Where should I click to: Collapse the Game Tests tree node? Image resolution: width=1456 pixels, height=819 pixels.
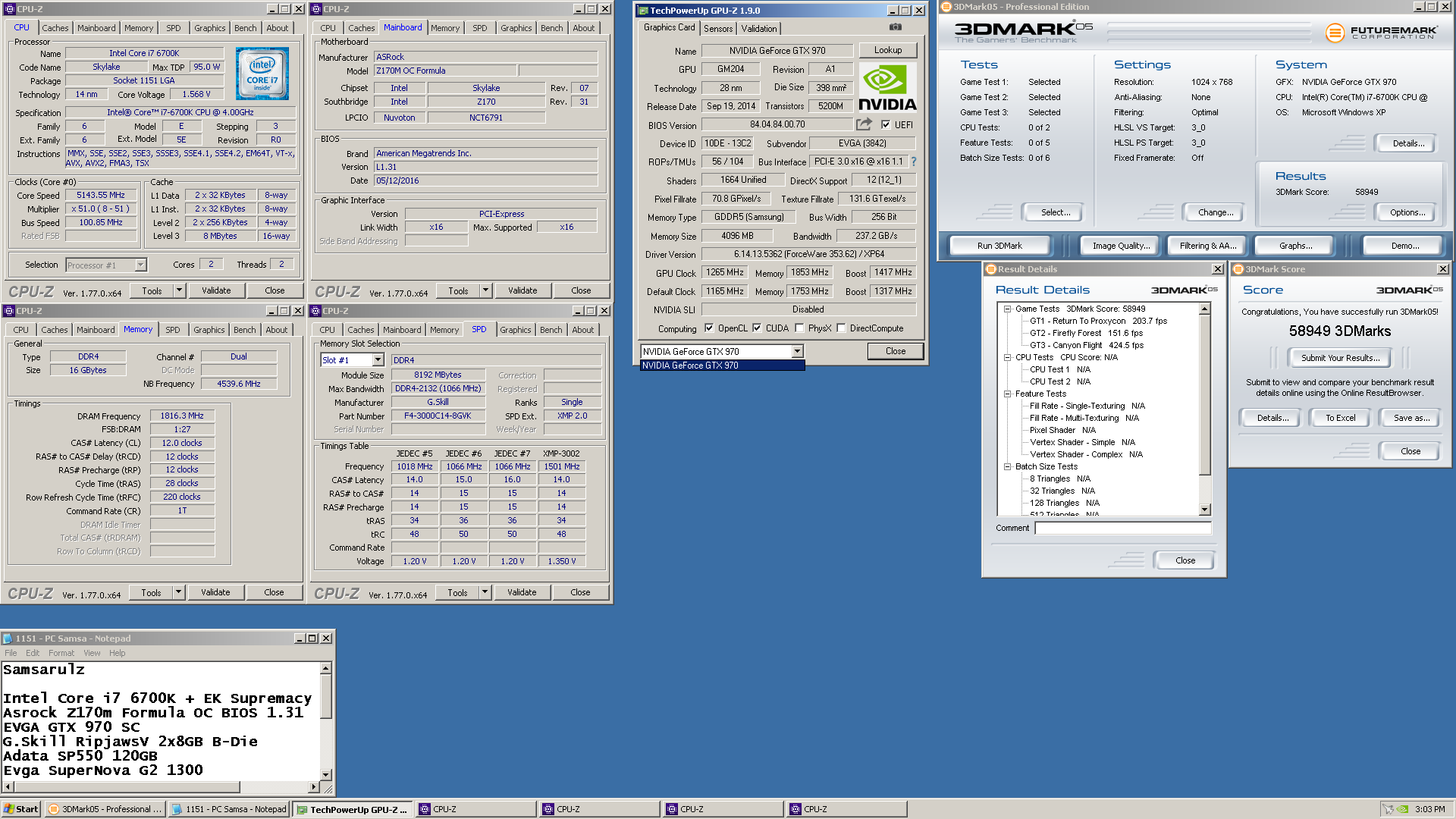tap(1007, 309)
